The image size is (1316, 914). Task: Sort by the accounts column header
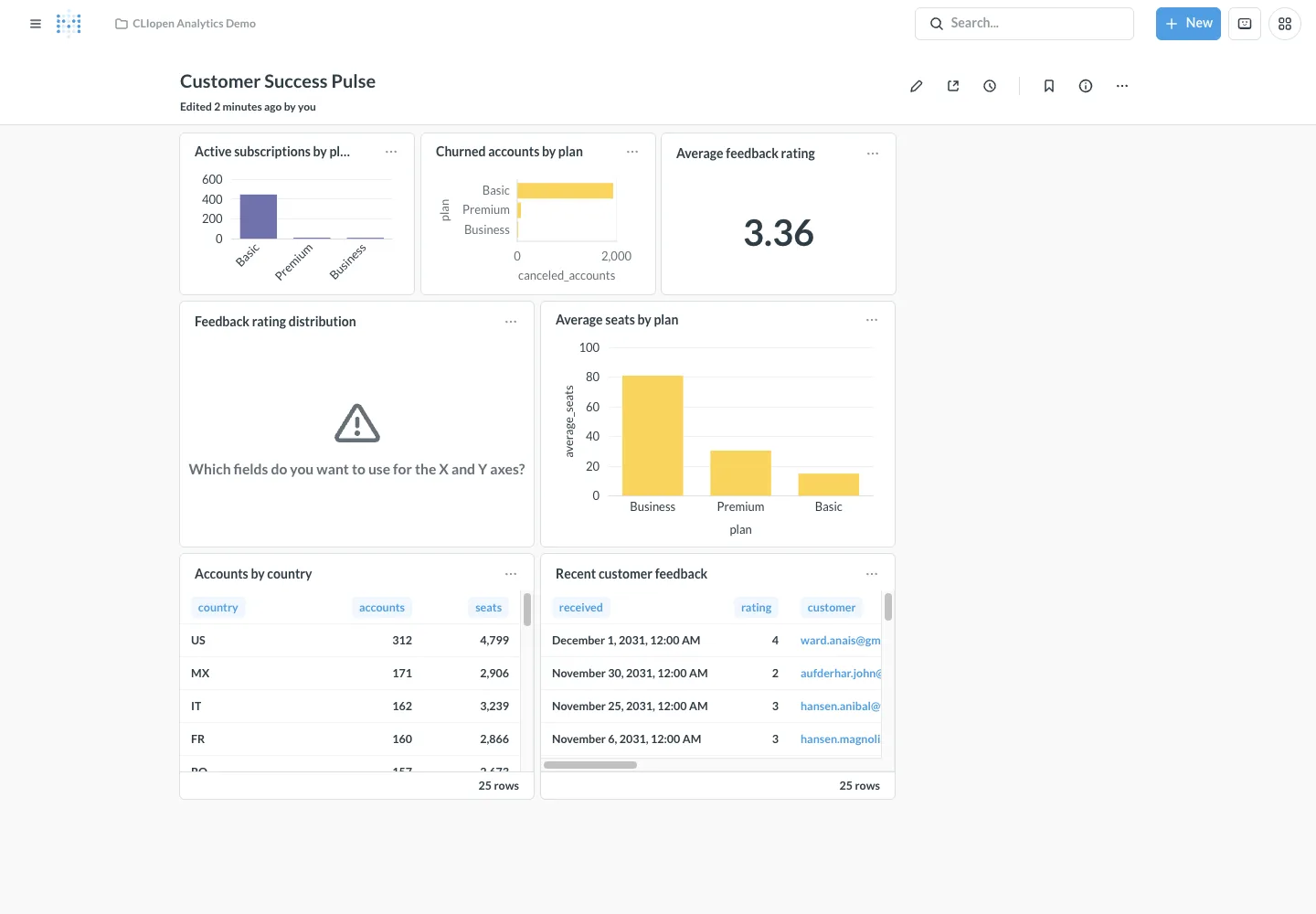[382, 608]
